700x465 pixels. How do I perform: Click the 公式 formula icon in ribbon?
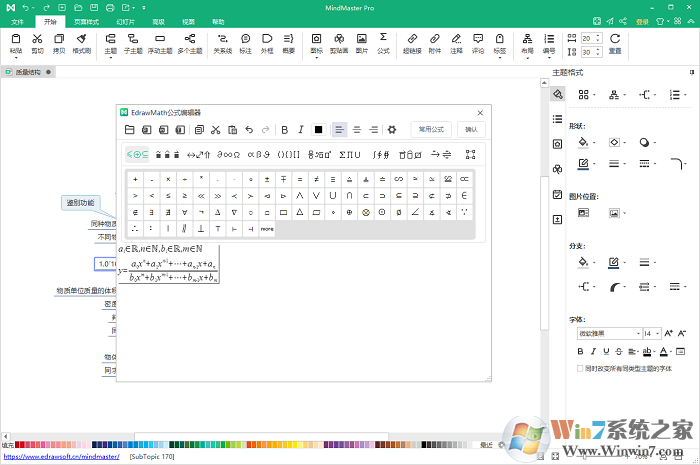coord(383,42)
